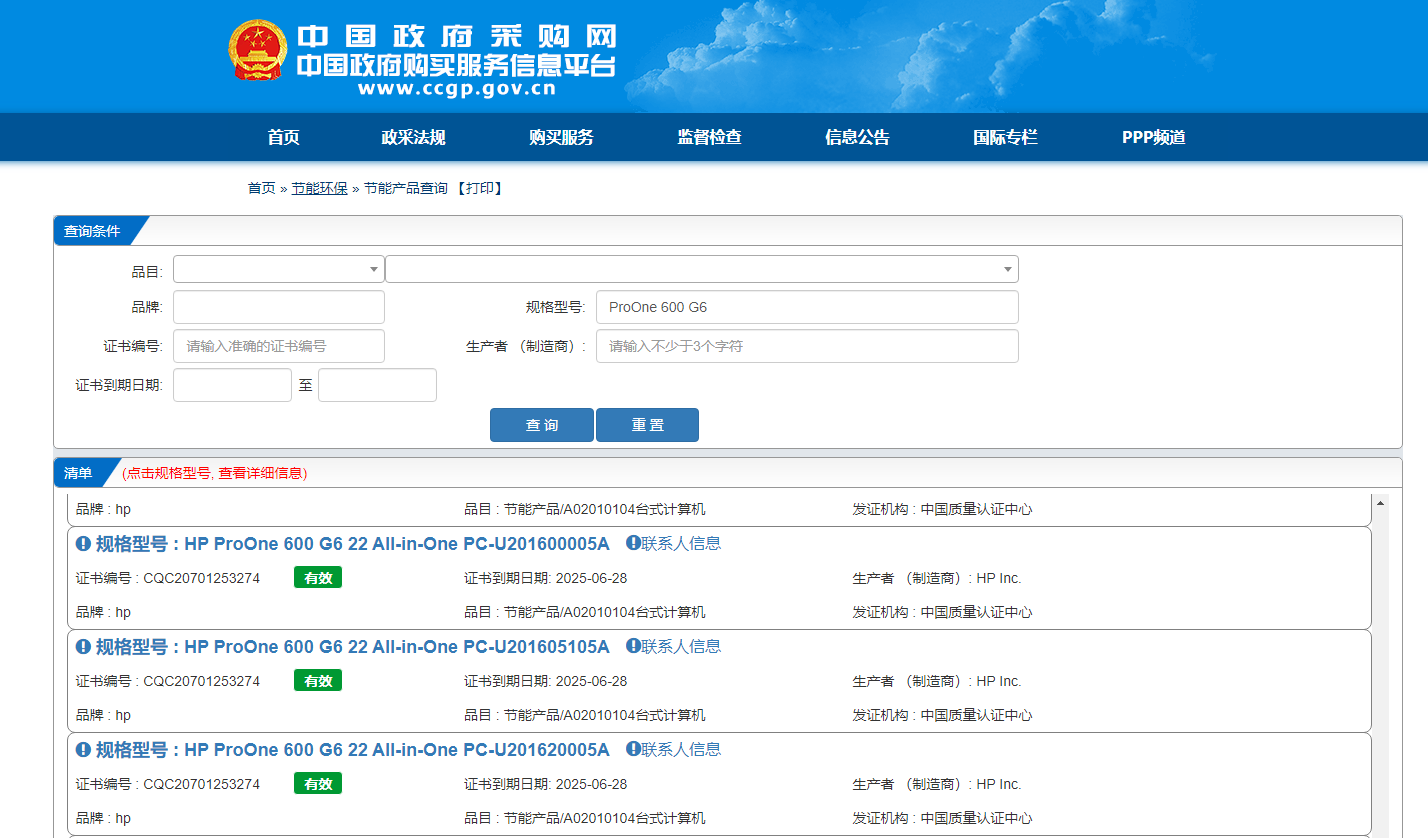Click certificate expiry end date field
This screenshot has width=1428, height=838.
pos(377,385)
